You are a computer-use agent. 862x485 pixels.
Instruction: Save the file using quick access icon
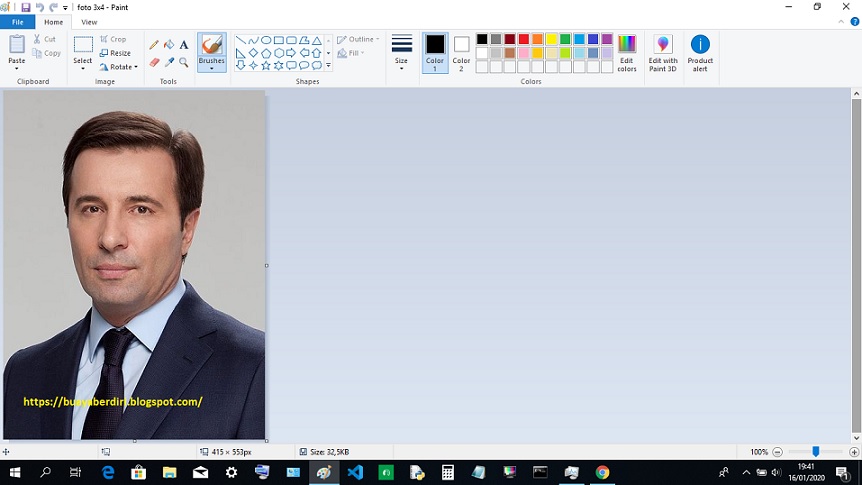pyautogui.click(x=25, y=7)
